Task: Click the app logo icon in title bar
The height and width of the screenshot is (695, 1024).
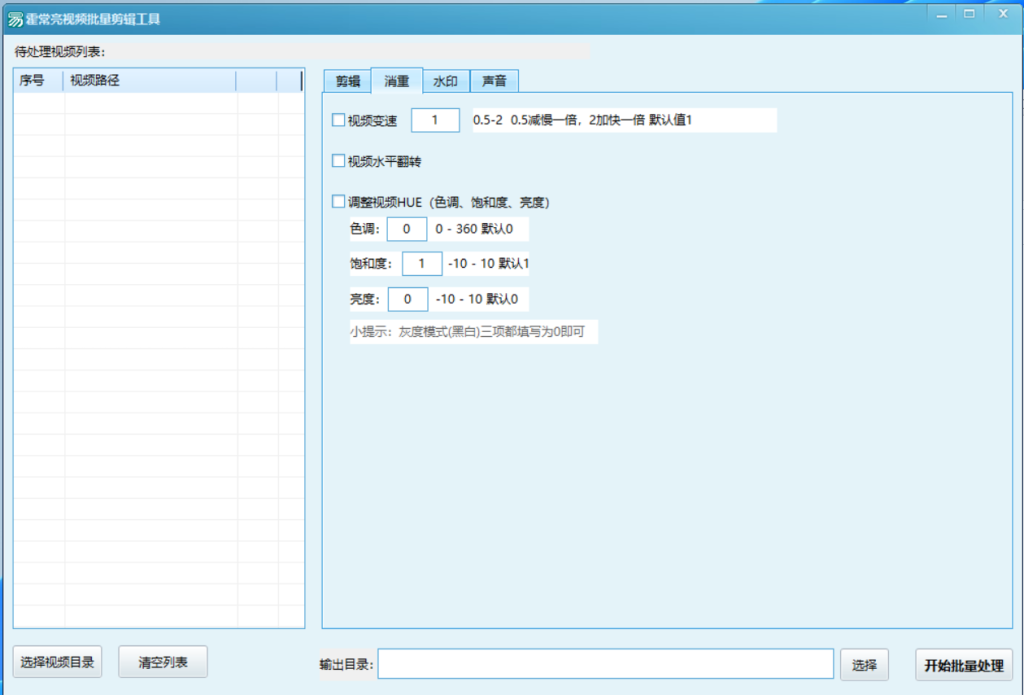Action: 16,19
